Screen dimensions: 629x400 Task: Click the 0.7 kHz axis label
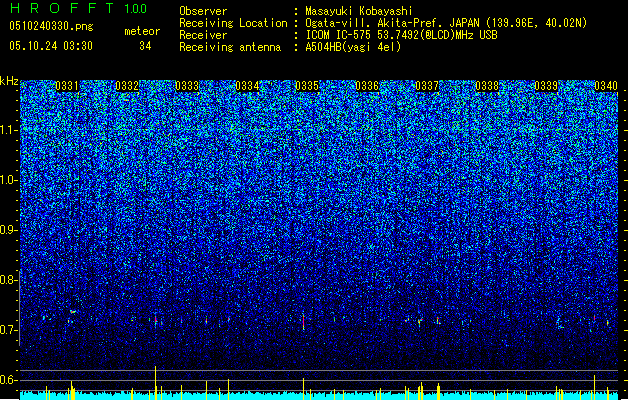click(8, 330)
